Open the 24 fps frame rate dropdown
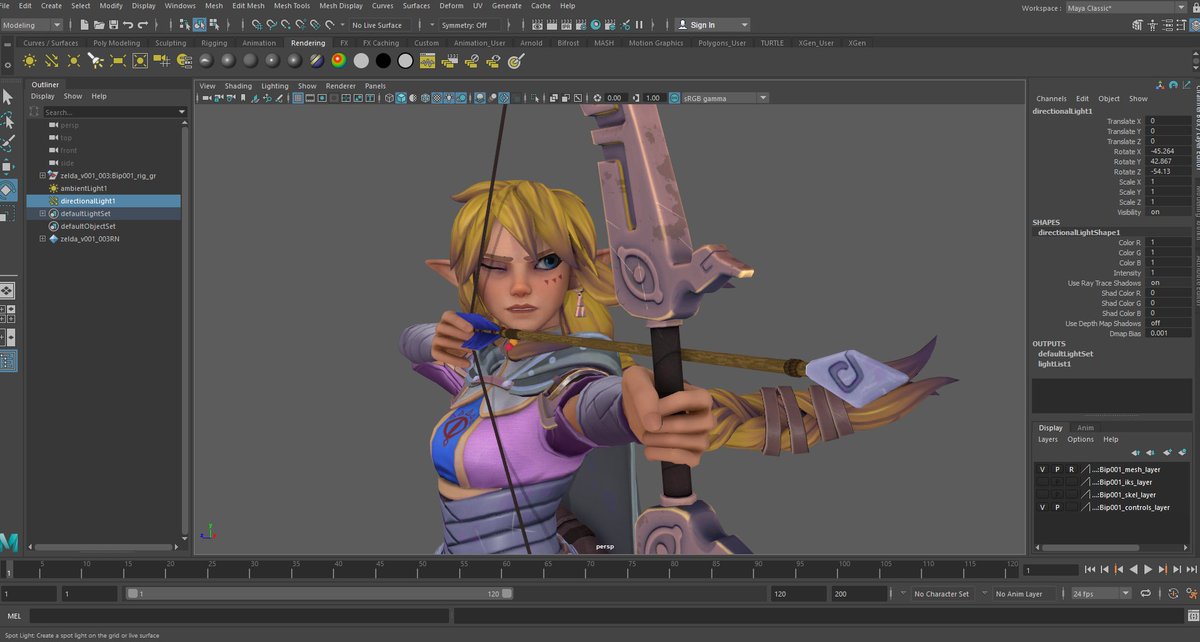 (x=1101, y=593)
